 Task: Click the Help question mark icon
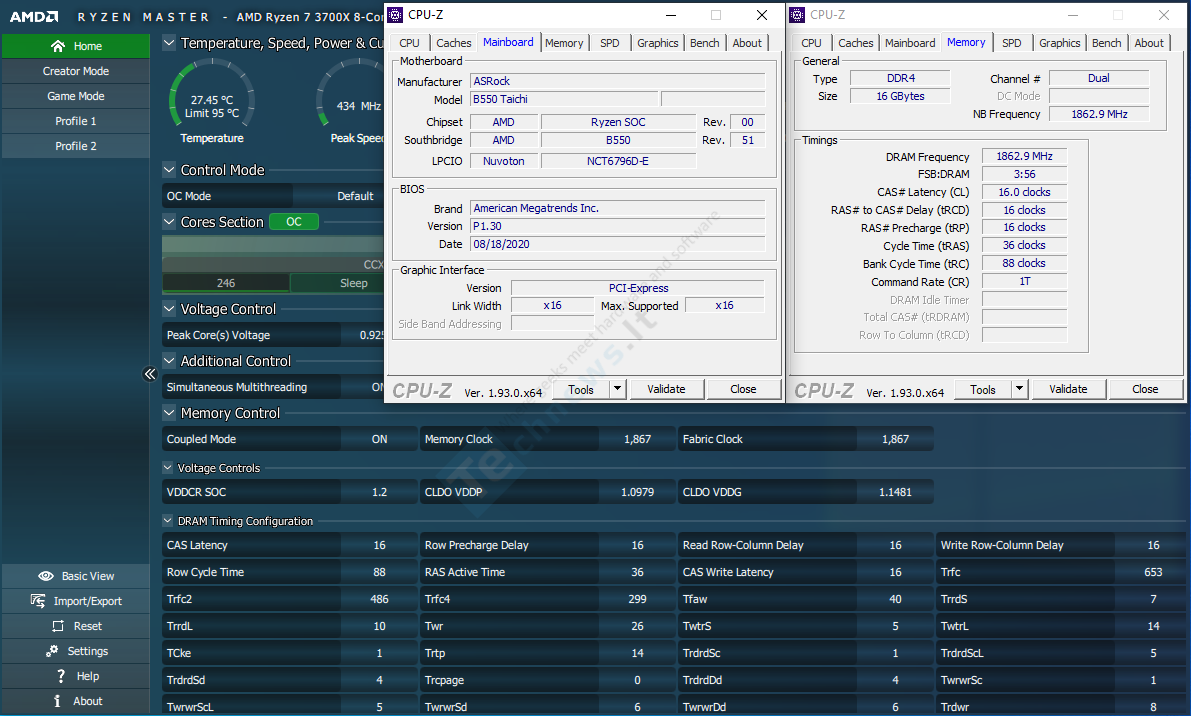click(61, 676)
